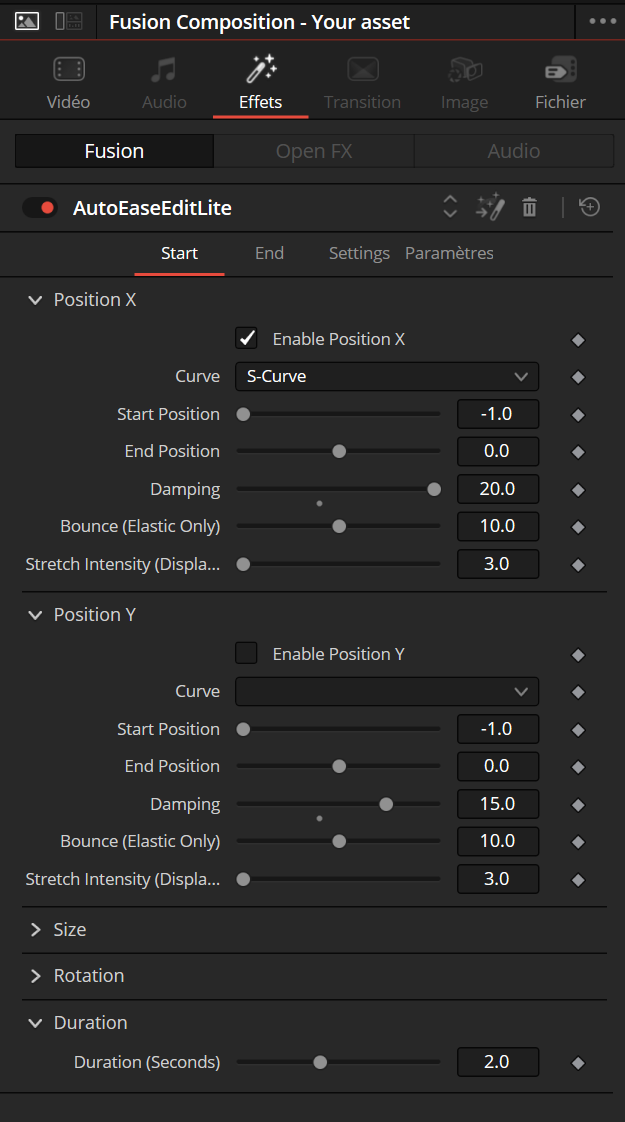Click the Duration (Seconds) slider handle
Viewport: 625px width, 1122px height.
pos(320,1063)
